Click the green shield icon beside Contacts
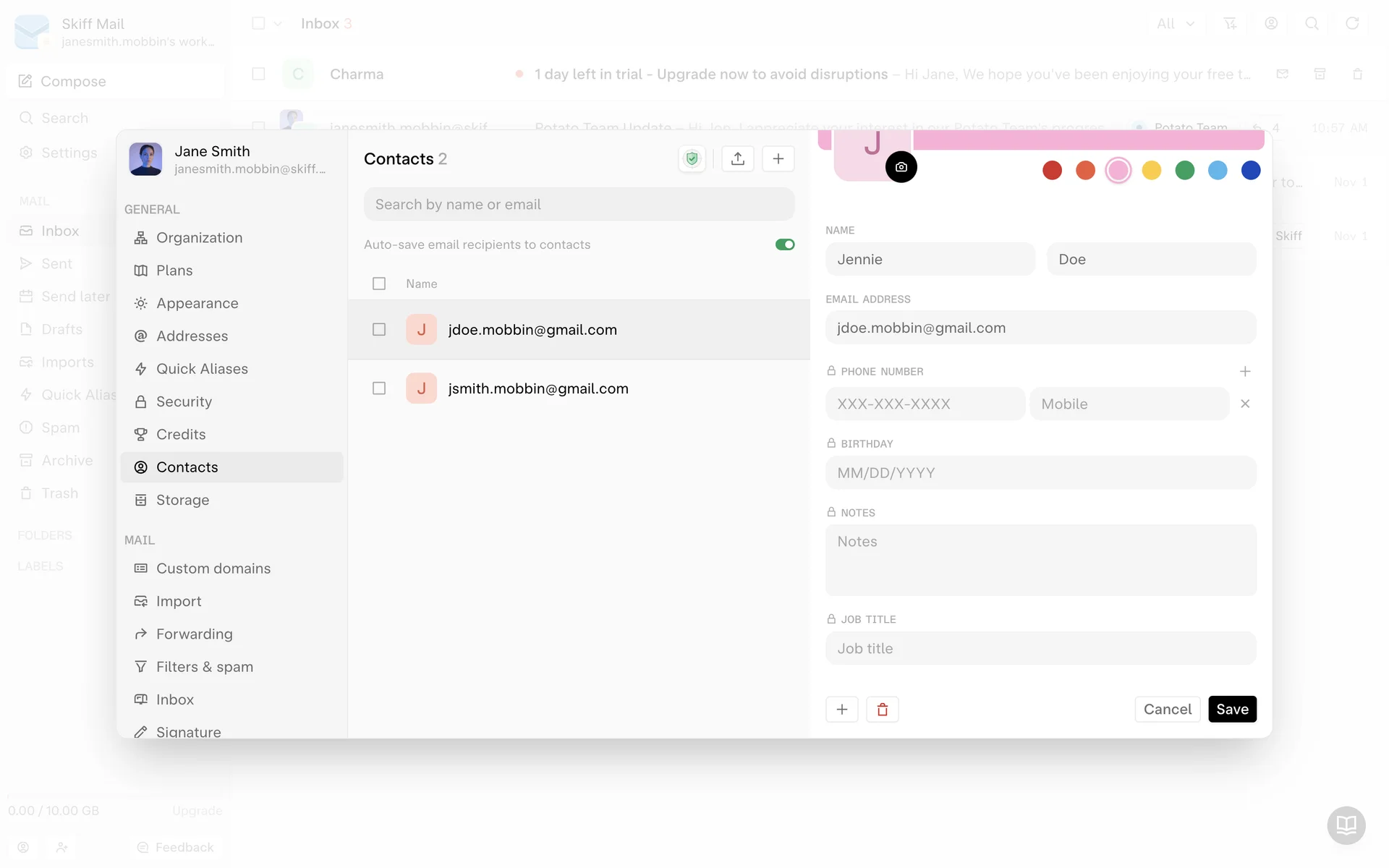 tap(692, 159)
